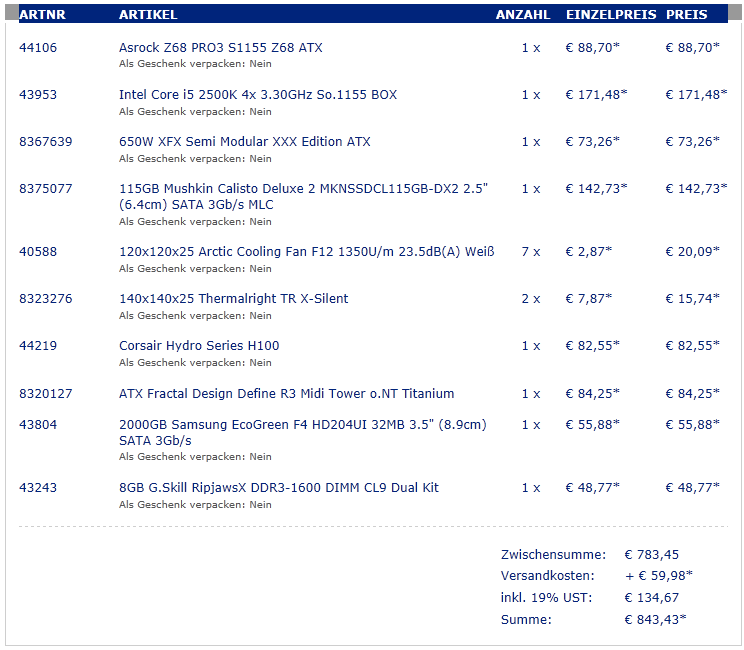Image resolution: width=744 pixels, height=650 pixels.
Task: Click gift wrap text under G.Skill RipjawsX
Action: (195, 504)
